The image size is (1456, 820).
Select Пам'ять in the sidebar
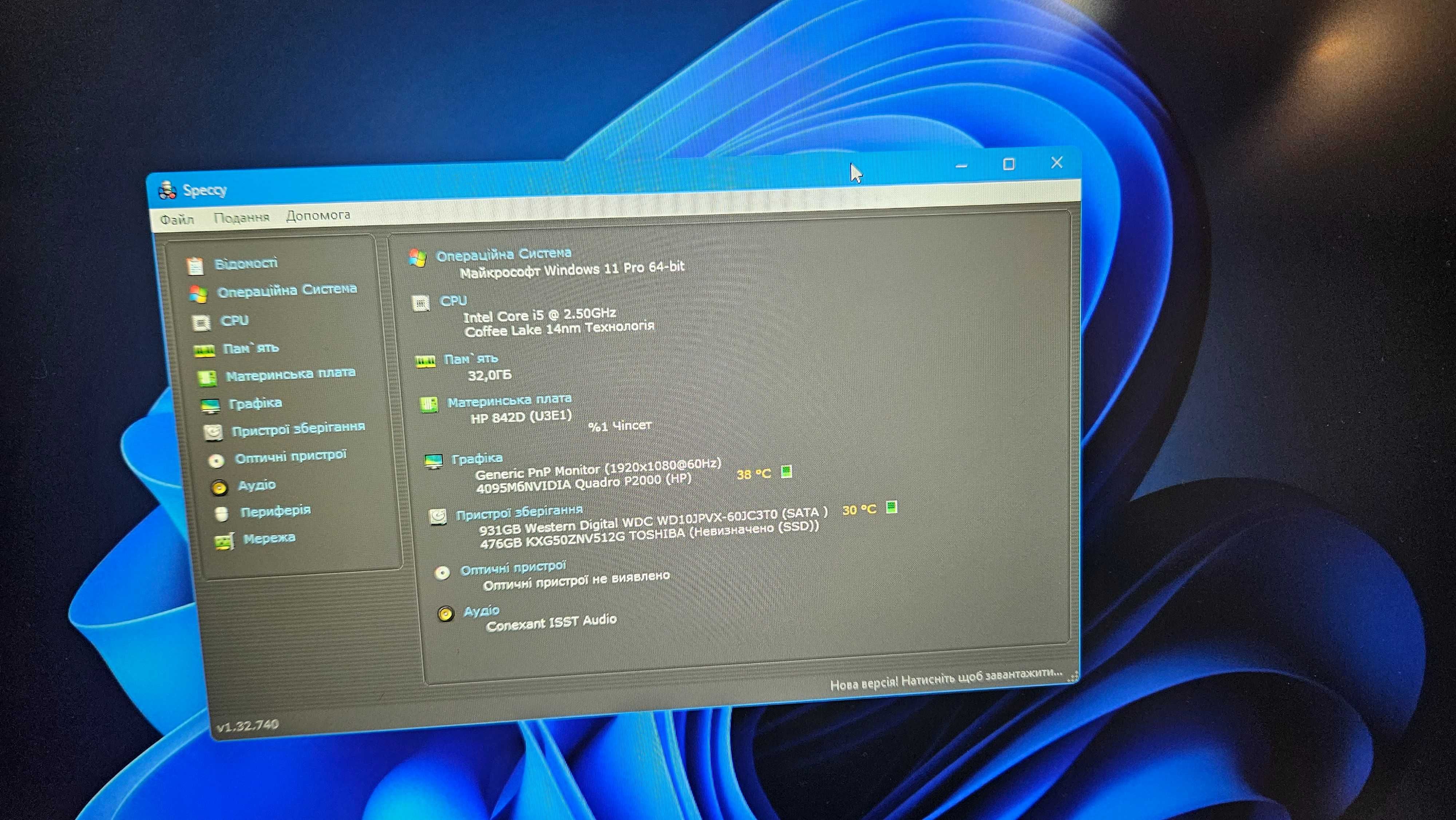[251, 348]
